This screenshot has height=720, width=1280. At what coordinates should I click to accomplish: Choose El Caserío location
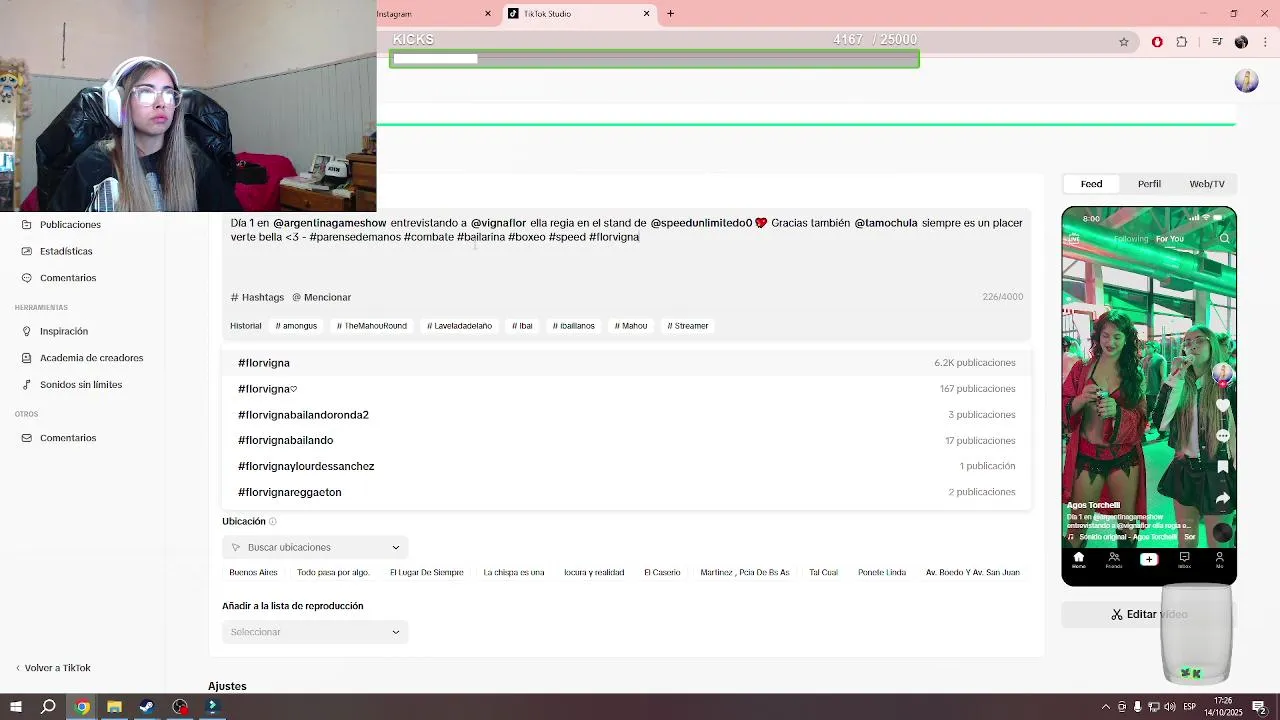click(662, 573)
